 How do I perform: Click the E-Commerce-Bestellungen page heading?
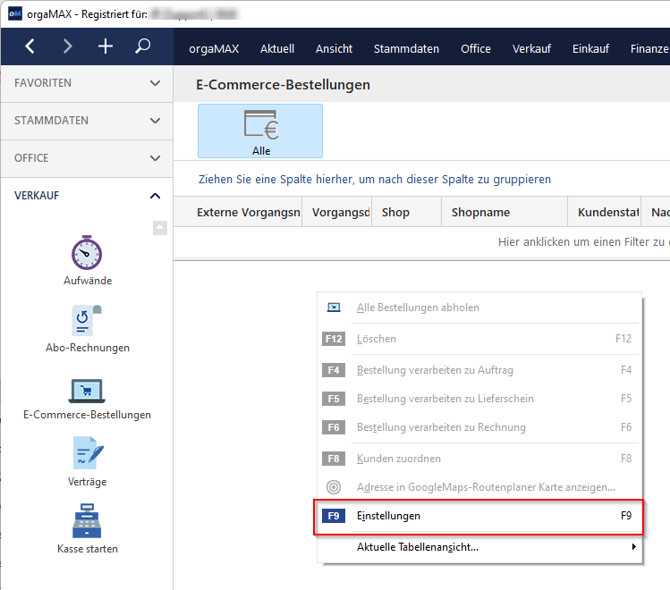pyautogui.click(x=283, y=85)
